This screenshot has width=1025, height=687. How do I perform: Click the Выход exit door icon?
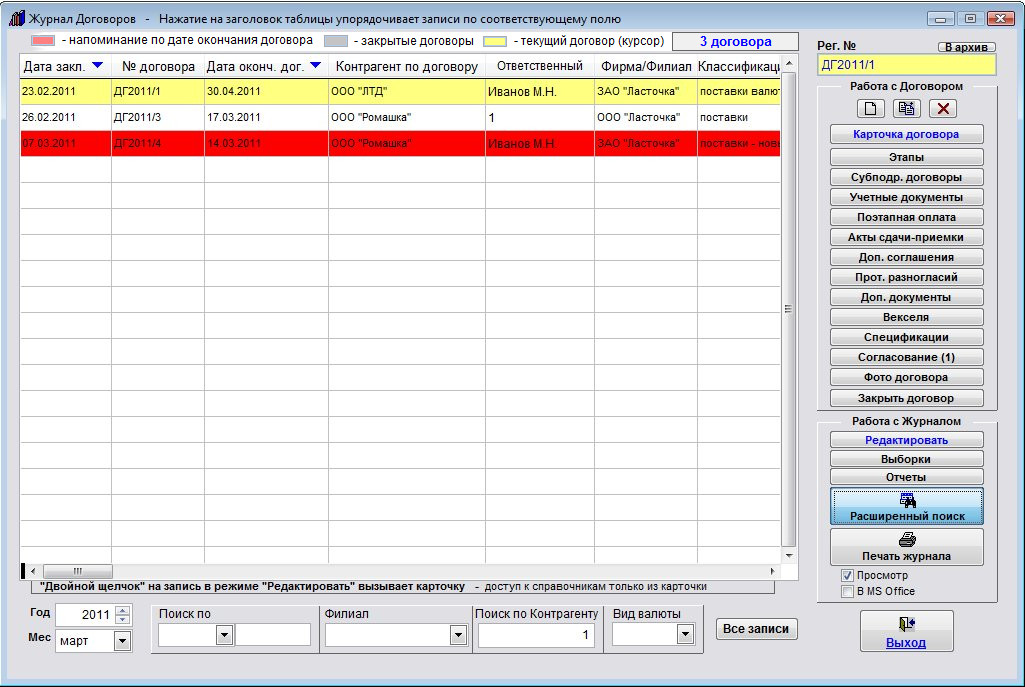pos(906,630)
